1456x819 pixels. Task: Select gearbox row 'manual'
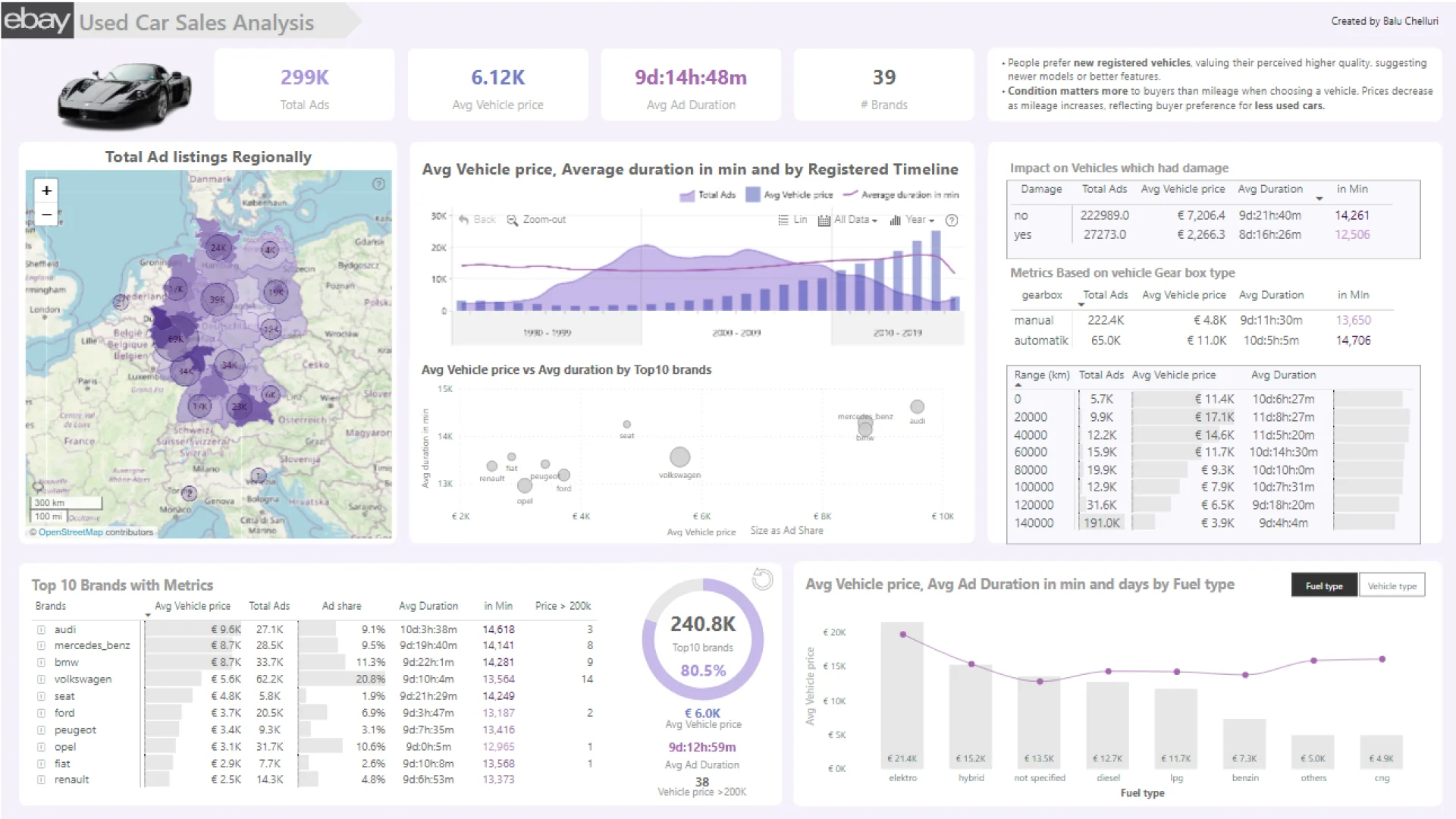(1203, 321)
